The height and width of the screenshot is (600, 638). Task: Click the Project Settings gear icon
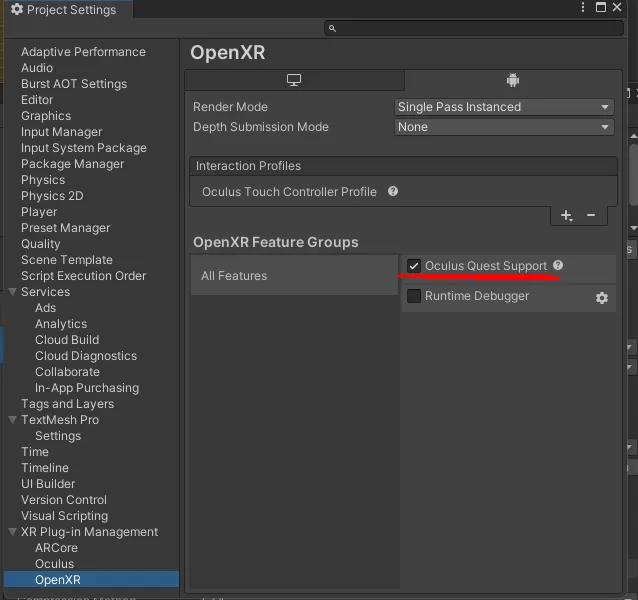click(17, 9)
